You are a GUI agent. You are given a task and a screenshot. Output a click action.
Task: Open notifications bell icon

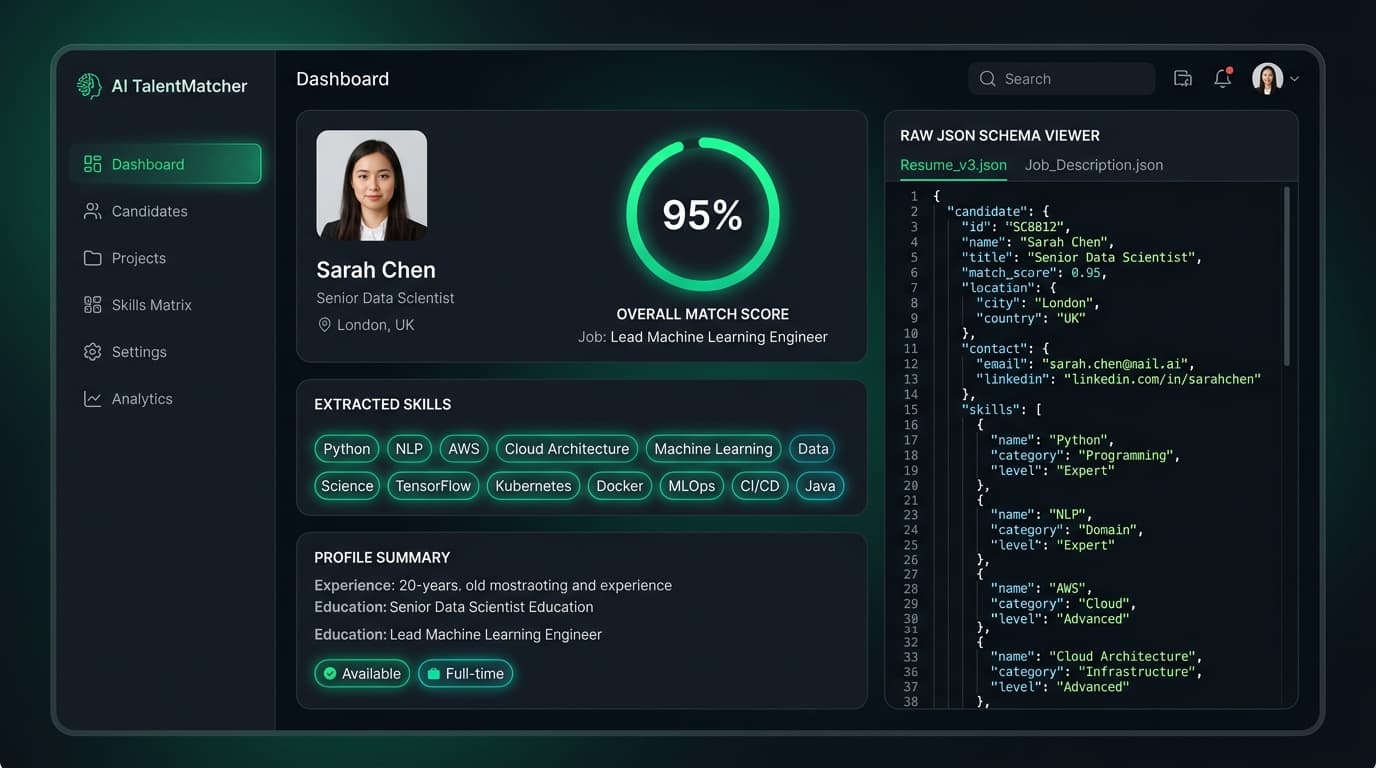click(x=1222, y=78)
